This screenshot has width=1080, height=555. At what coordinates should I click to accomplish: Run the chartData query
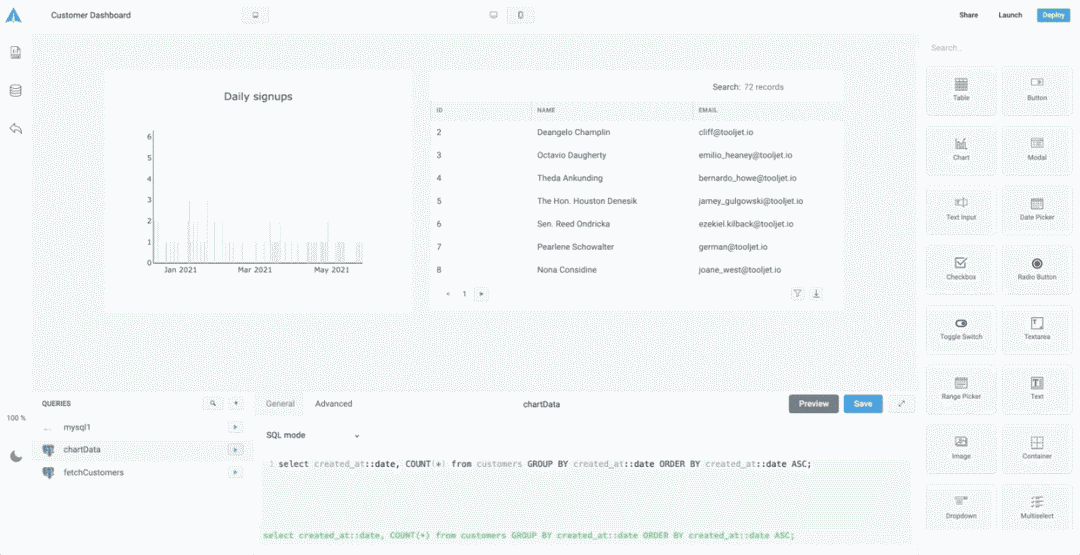pyautogui.click(x=235, y=450)
